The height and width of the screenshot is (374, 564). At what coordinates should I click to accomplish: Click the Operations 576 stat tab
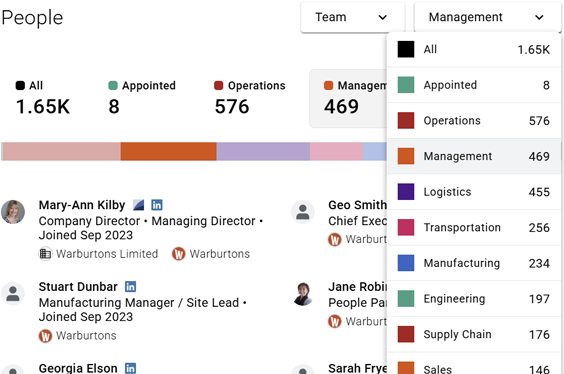[x=249, y=98]
